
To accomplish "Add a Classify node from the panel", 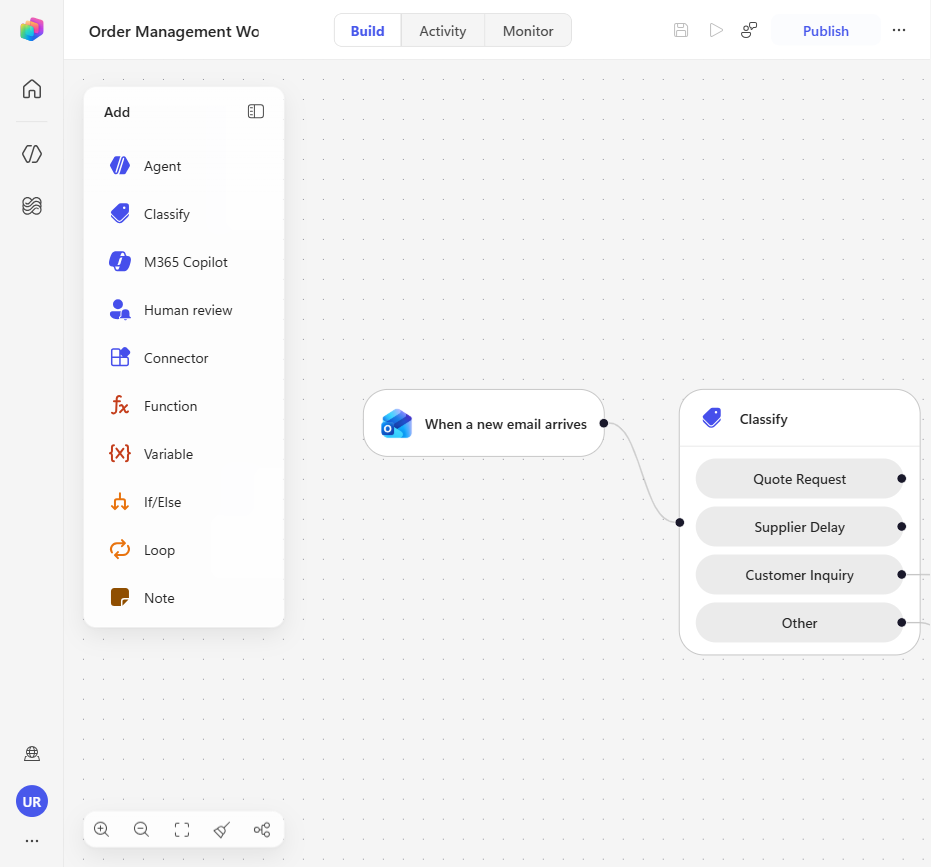I will 184,214.
